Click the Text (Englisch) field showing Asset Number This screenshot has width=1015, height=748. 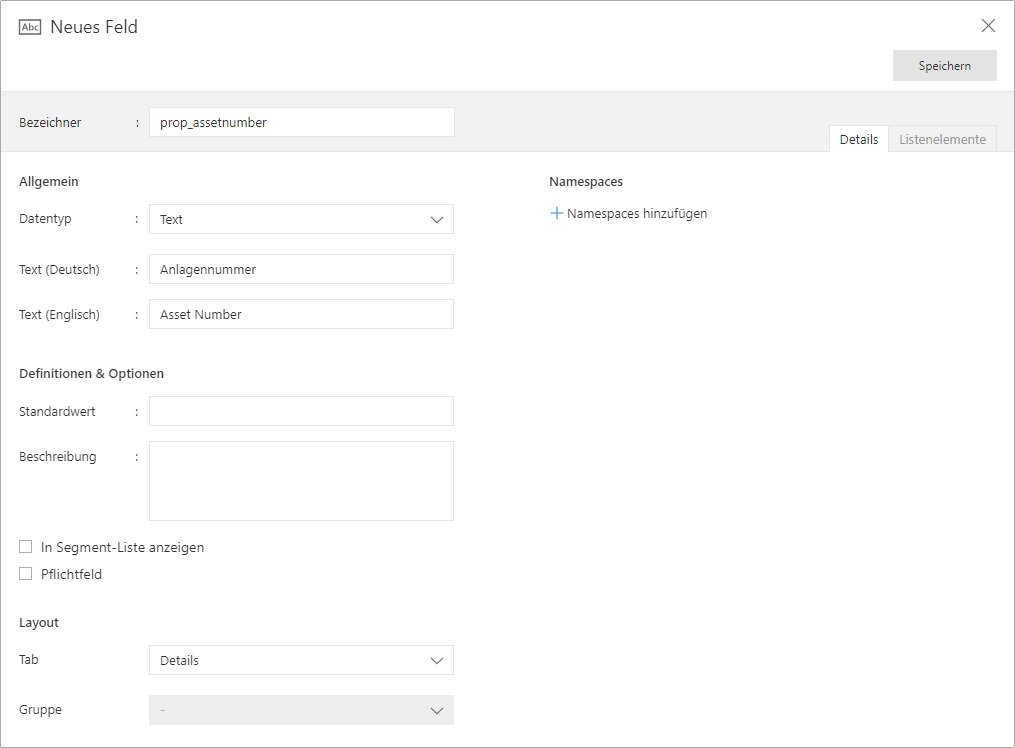click(x=300, y=314)
